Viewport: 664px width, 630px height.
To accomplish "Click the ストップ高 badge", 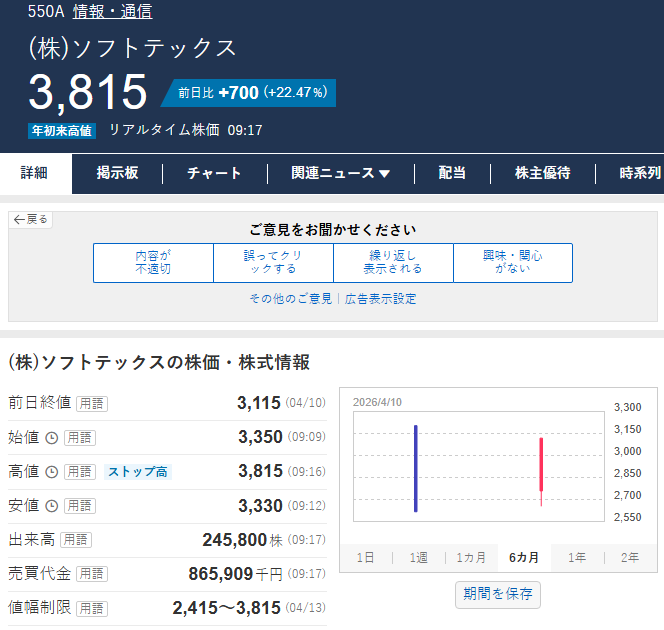I will click(x=138, y=472).
